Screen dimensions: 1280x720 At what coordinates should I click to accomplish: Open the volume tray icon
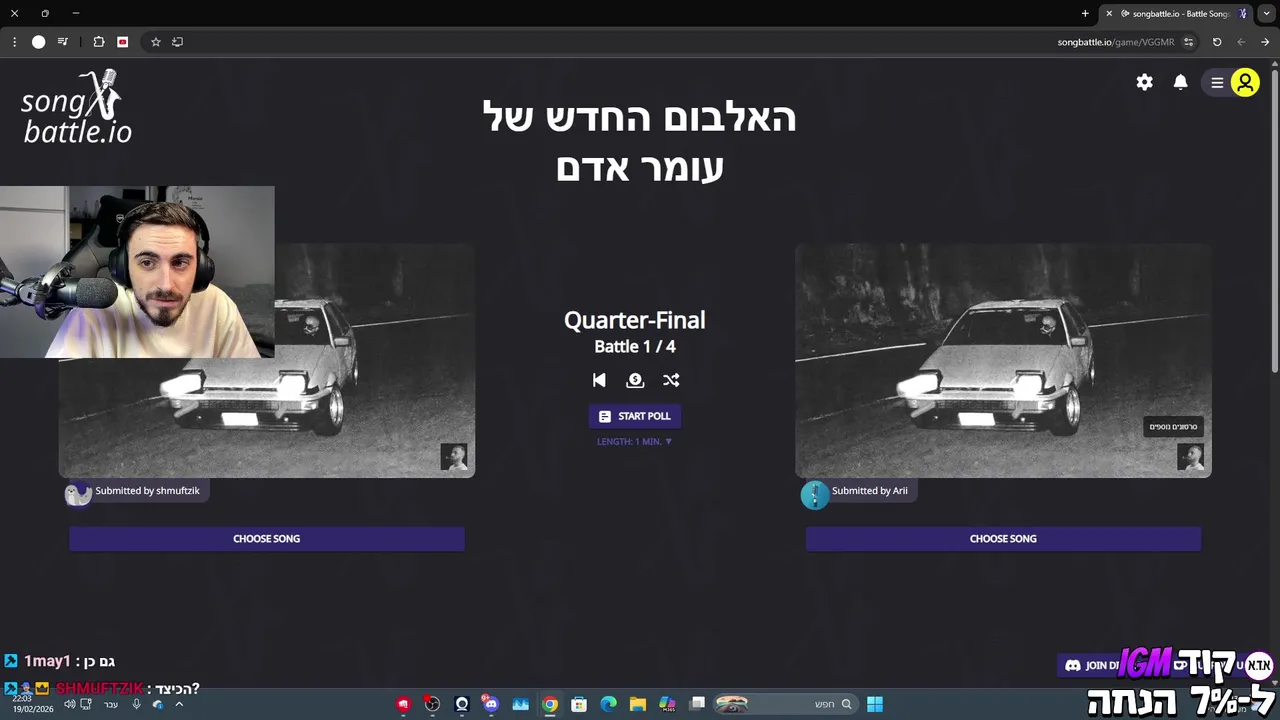point(70,704)
